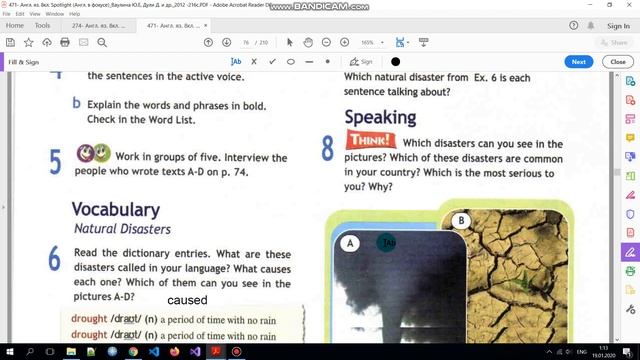Open the red recorder app on the taskbar
640x360 pixels.
point(236,351)
